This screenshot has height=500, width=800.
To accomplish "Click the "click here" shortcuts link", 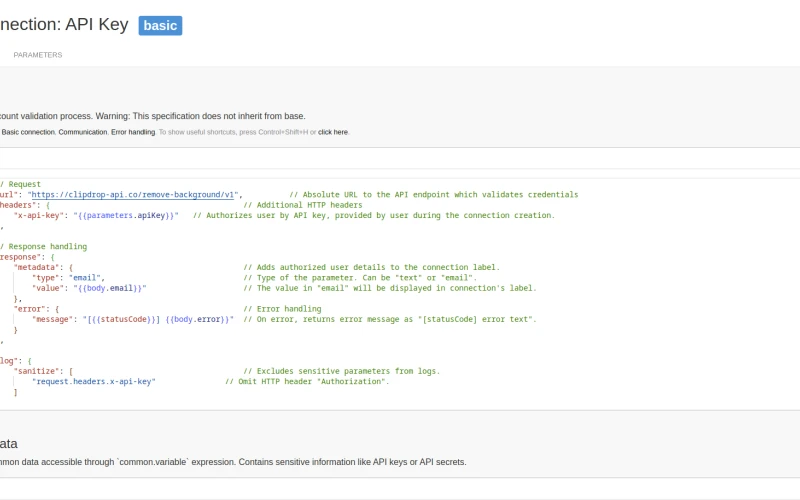I will (x=333, y=132).
